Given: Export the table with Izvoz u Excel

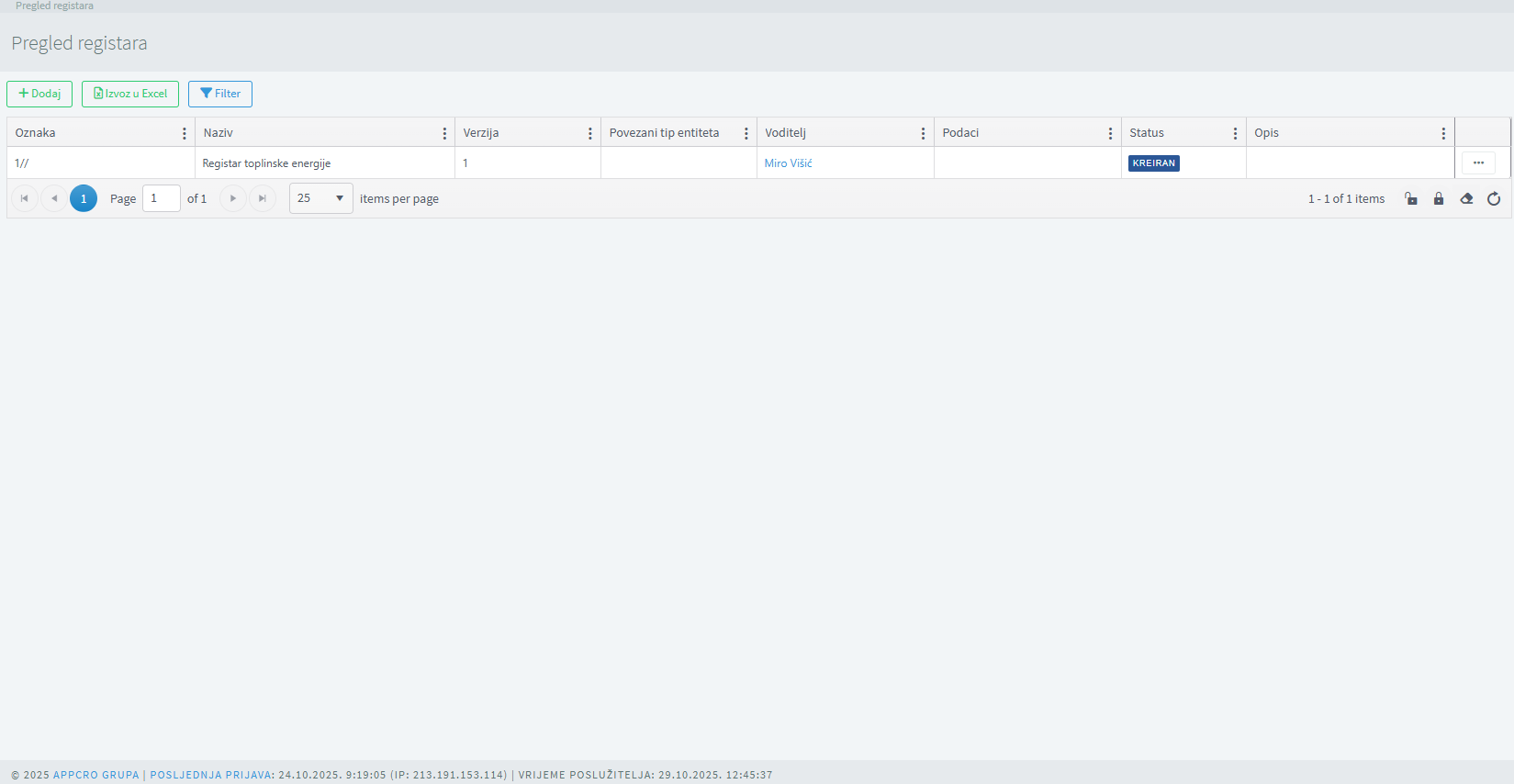Looking at the screenshot, I should click(x=130, y=94).
